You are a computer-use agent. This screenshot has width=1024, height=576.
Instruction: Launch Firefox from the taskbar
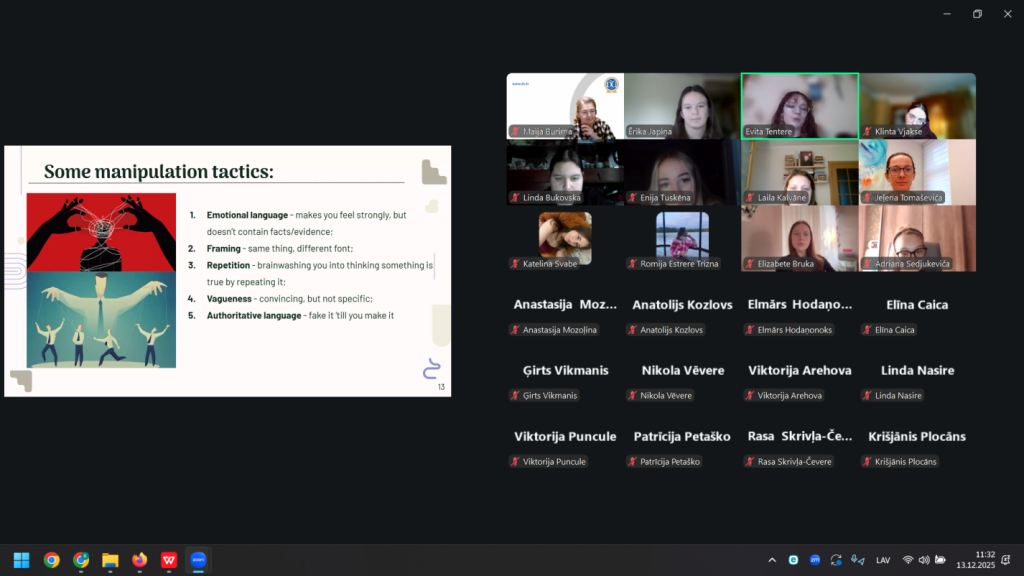[x=140, y=560]
